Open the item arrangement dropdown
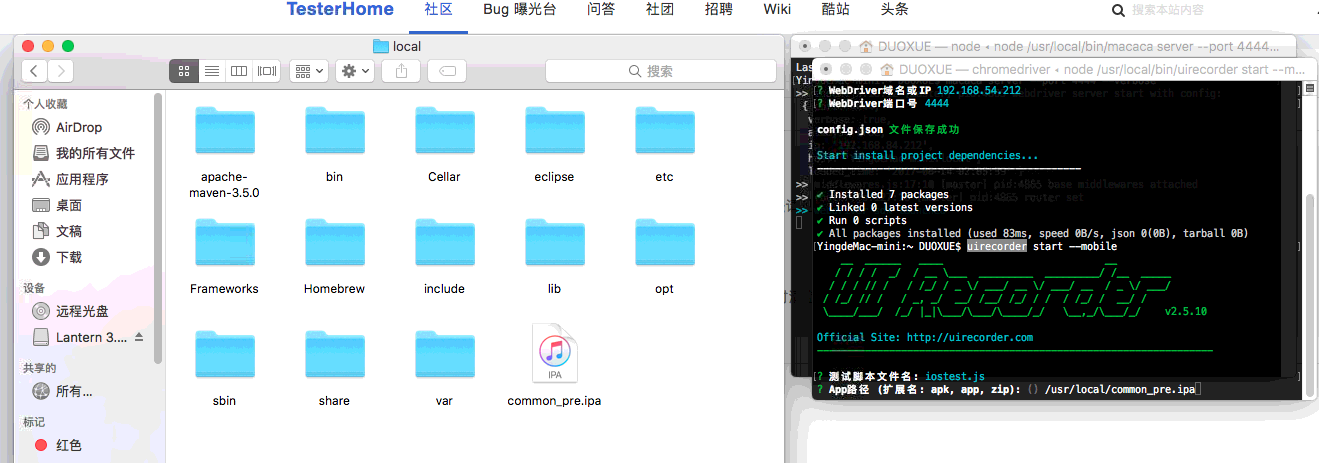1319x463 pixels. point(309,71)
